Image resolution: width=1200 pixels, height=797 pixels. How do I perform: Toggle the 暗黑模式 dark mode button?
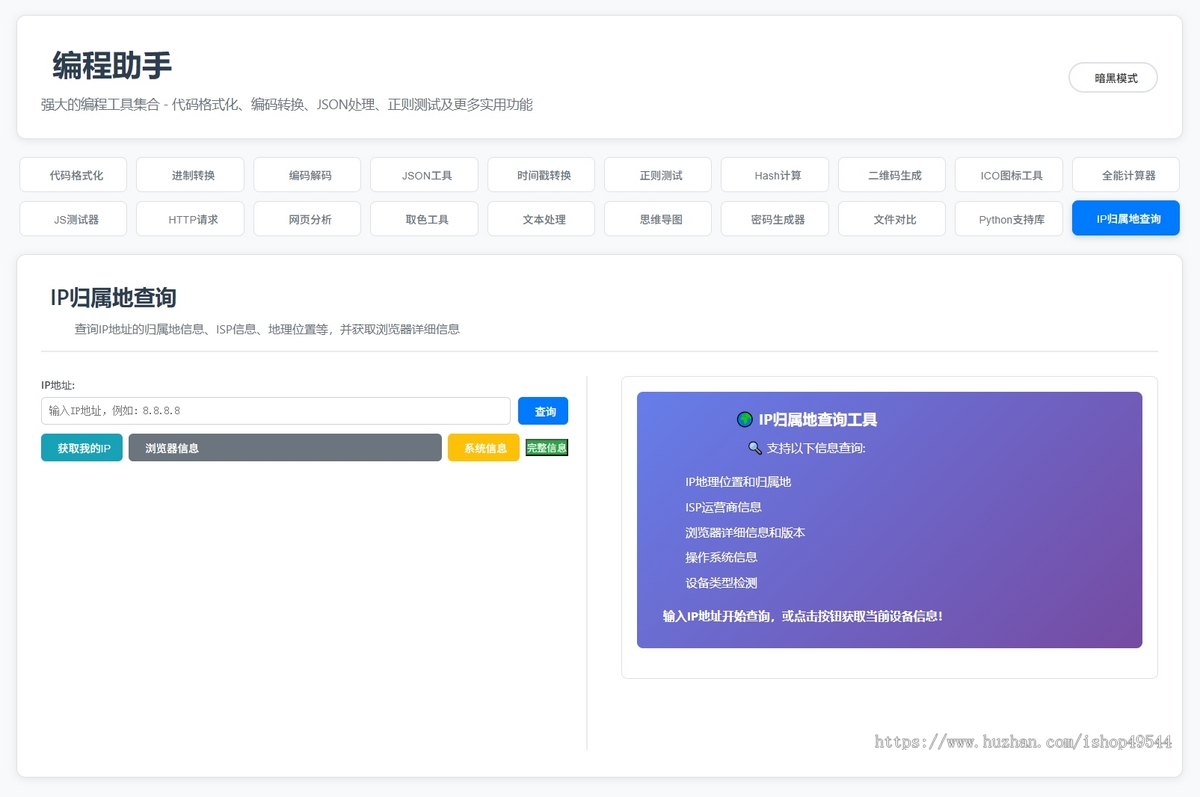(x=1113, y=78)
